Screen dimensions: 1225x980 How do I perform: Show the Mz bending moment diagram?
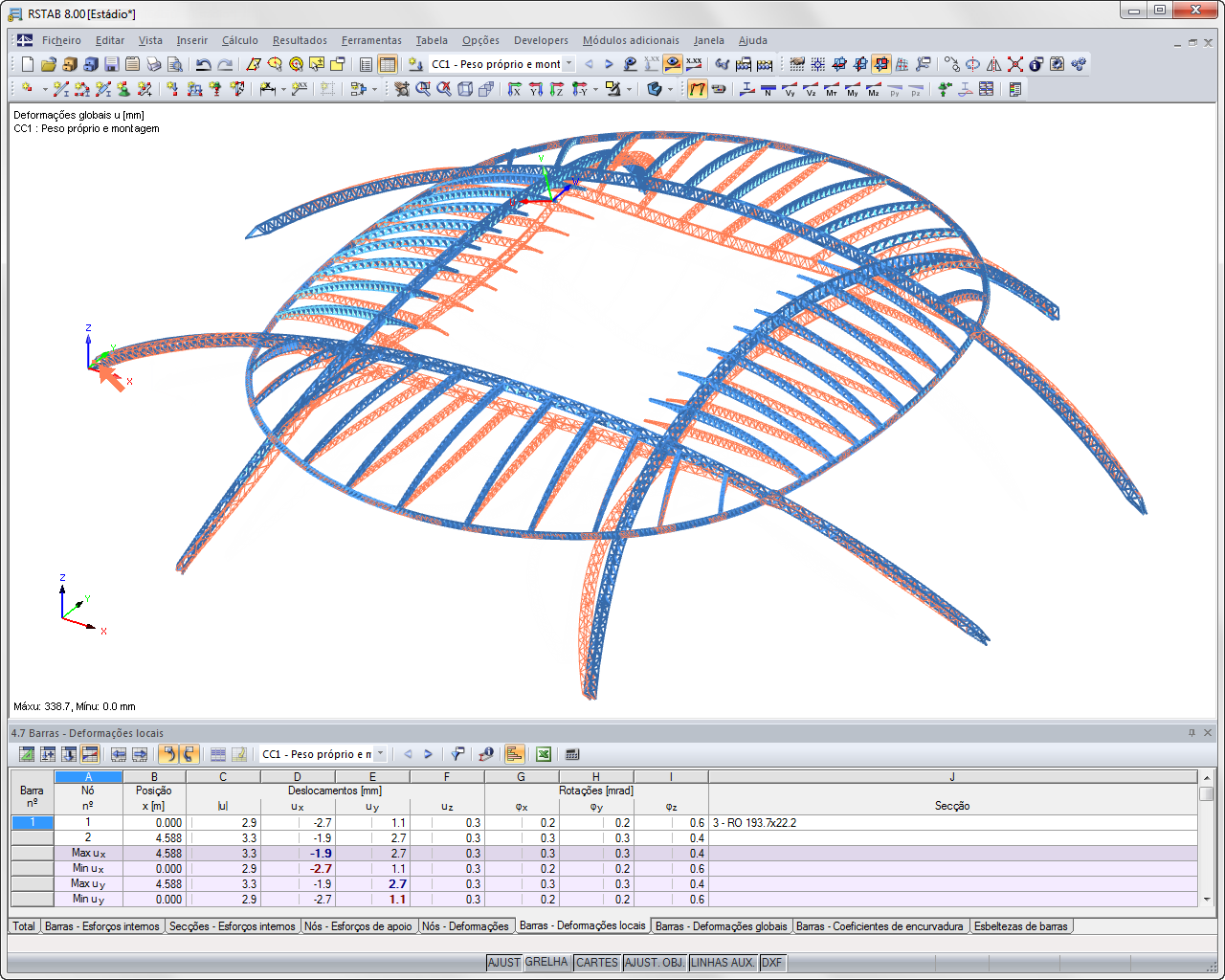point(874,89)
